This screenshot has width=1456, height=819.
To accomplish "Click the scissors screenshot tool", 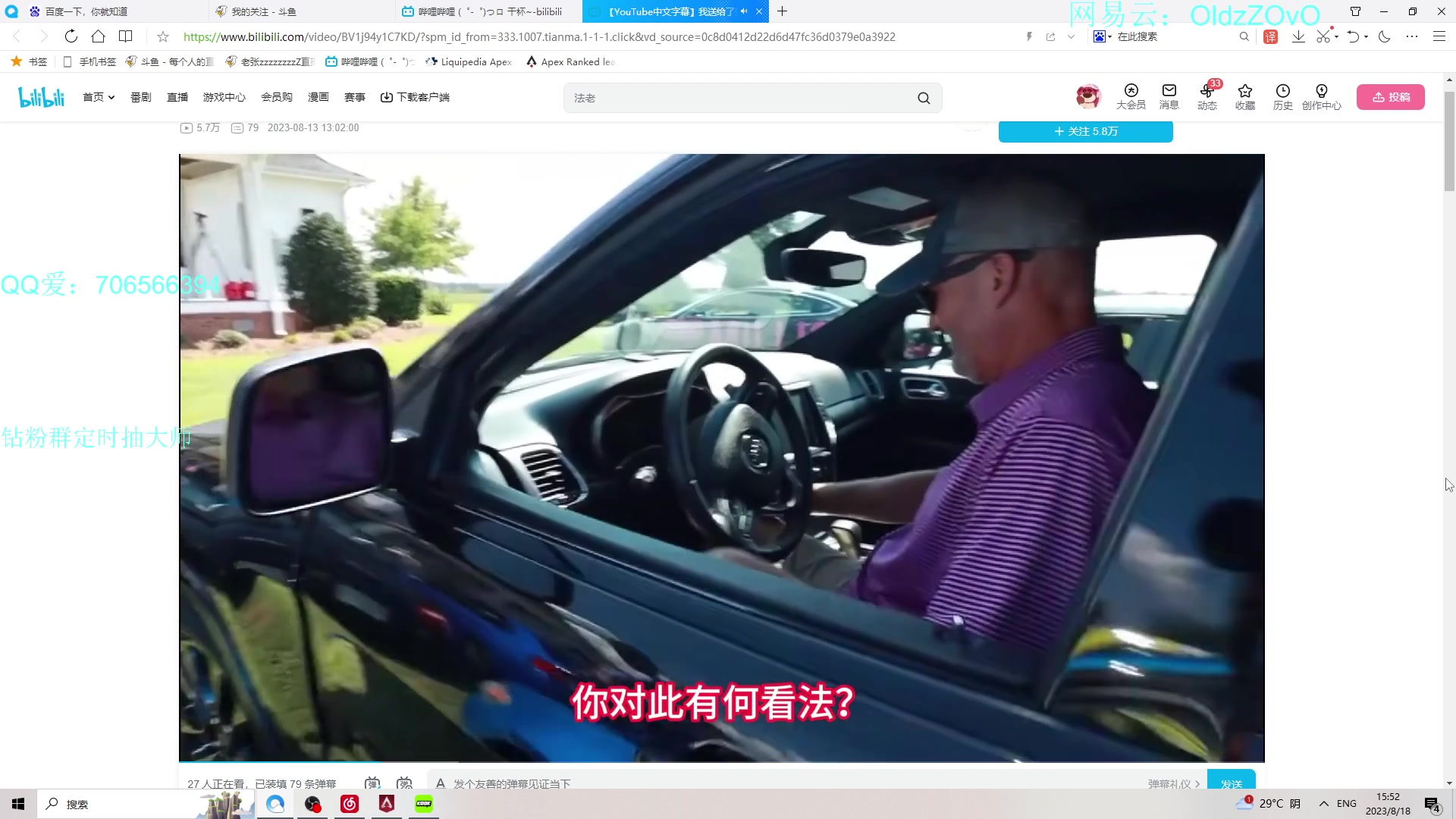I will tap(1323, 36).
